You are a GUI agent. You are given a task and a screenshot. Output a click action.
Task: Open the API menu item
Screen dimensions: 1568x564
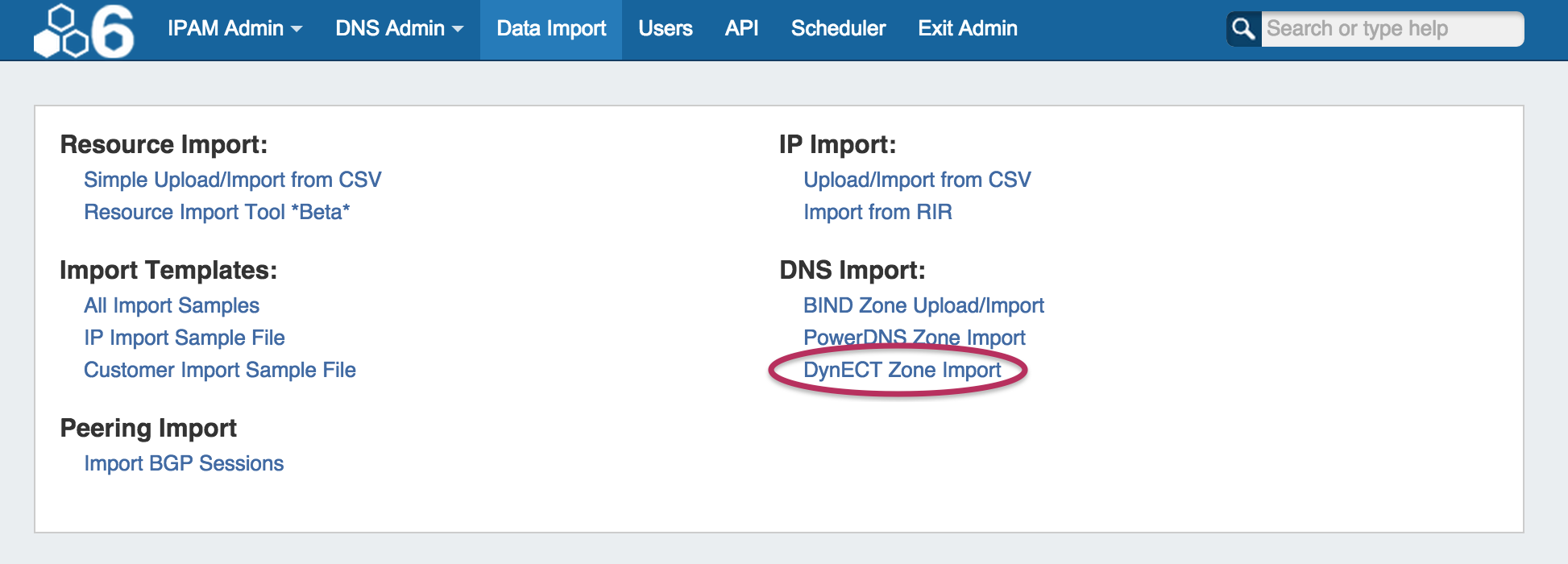(x=741, y=28)
